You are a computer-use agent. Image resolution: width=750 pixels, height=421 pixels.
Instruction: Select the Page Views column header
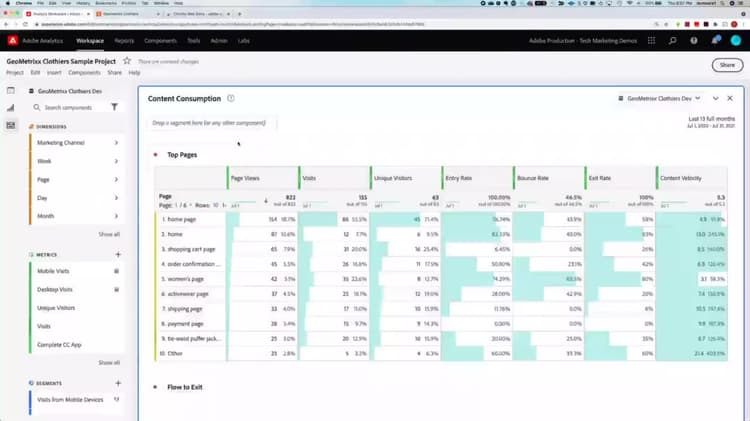(262, 178)
